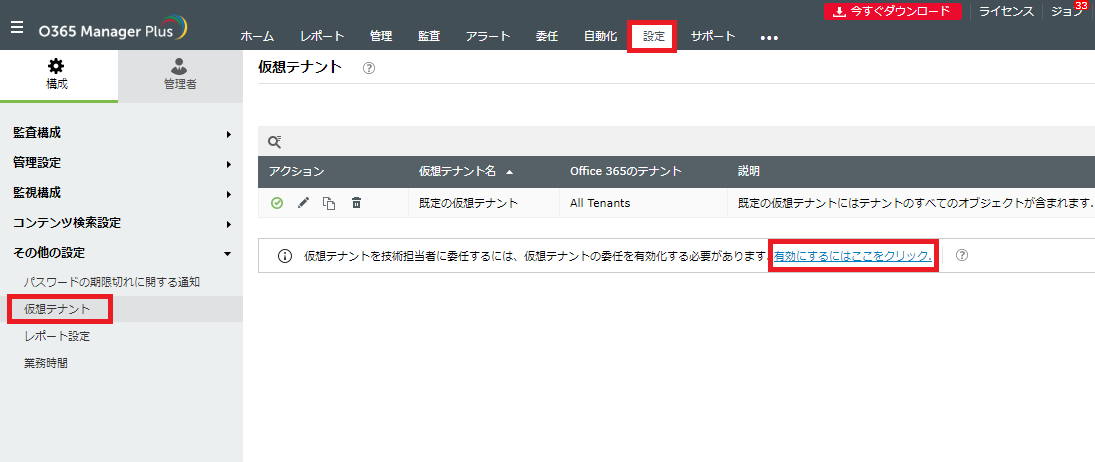The height and width of the screenshot is (462, 1095).
Task: Click the 説明 column header
Action: [749, 172]
